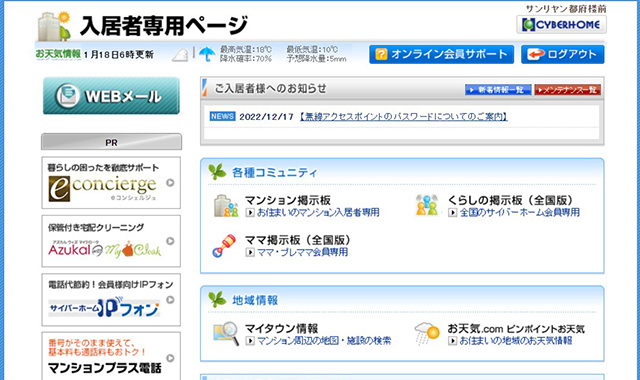Open the Azukal MyCloak cleaning banner
The height and width of the screenshot is (380, 640).
point(111,241)
